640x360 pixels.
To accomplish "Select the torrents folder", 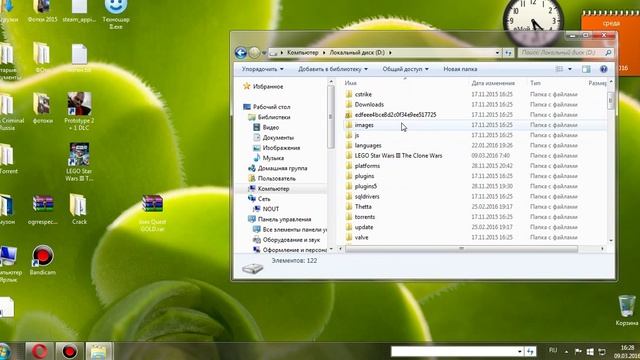I will pyautogui.click(x=364, y=217).
